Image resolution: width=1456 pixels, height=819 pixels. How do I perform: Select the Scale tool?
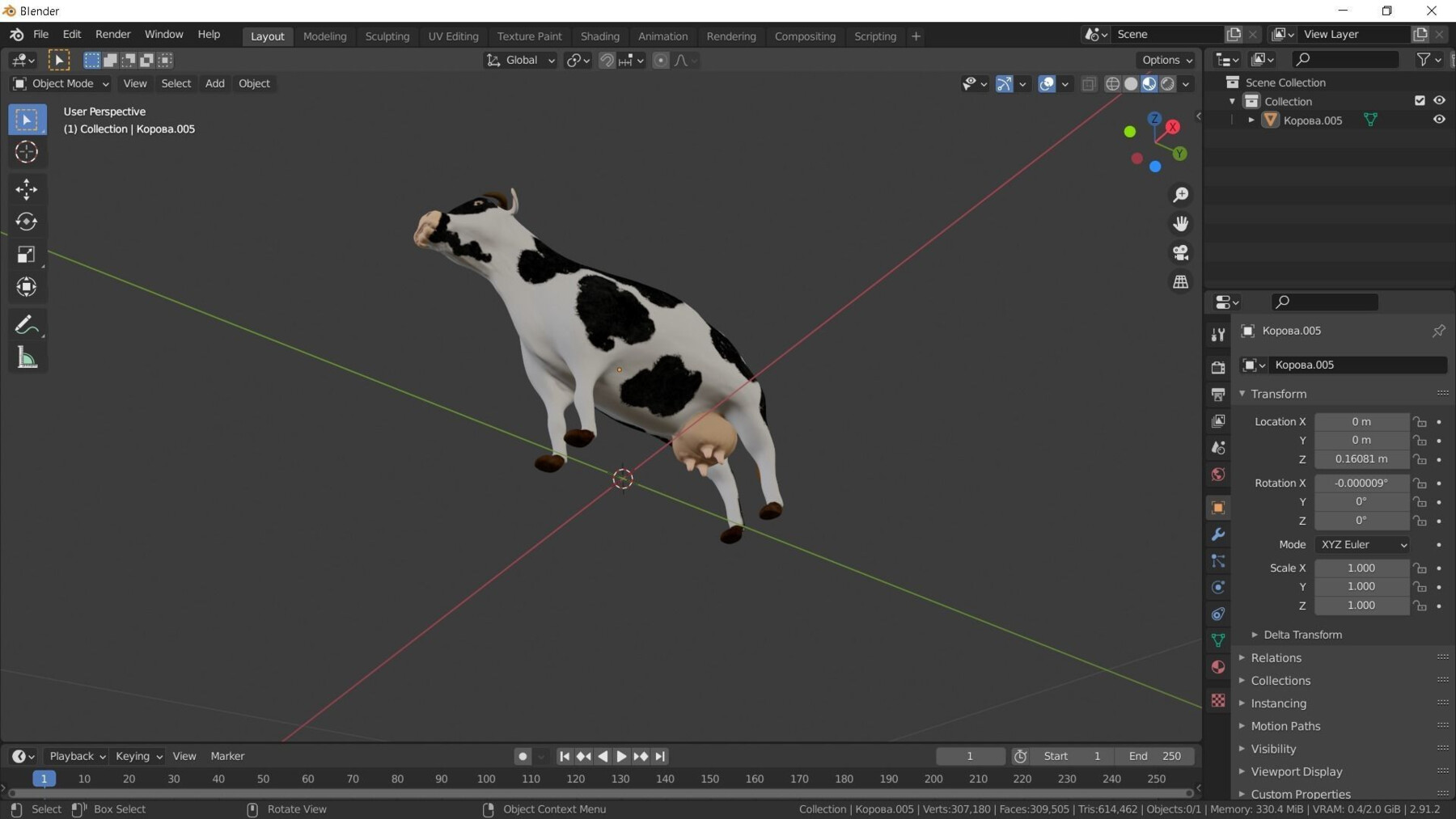26,254
